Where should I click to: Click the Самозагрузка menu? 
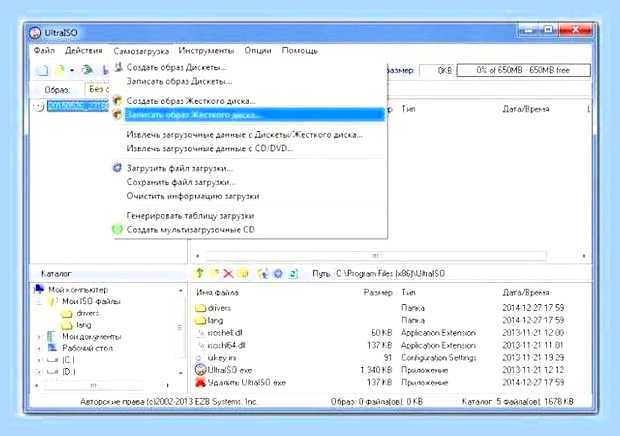pyautogui.click(x=141, y=51)
